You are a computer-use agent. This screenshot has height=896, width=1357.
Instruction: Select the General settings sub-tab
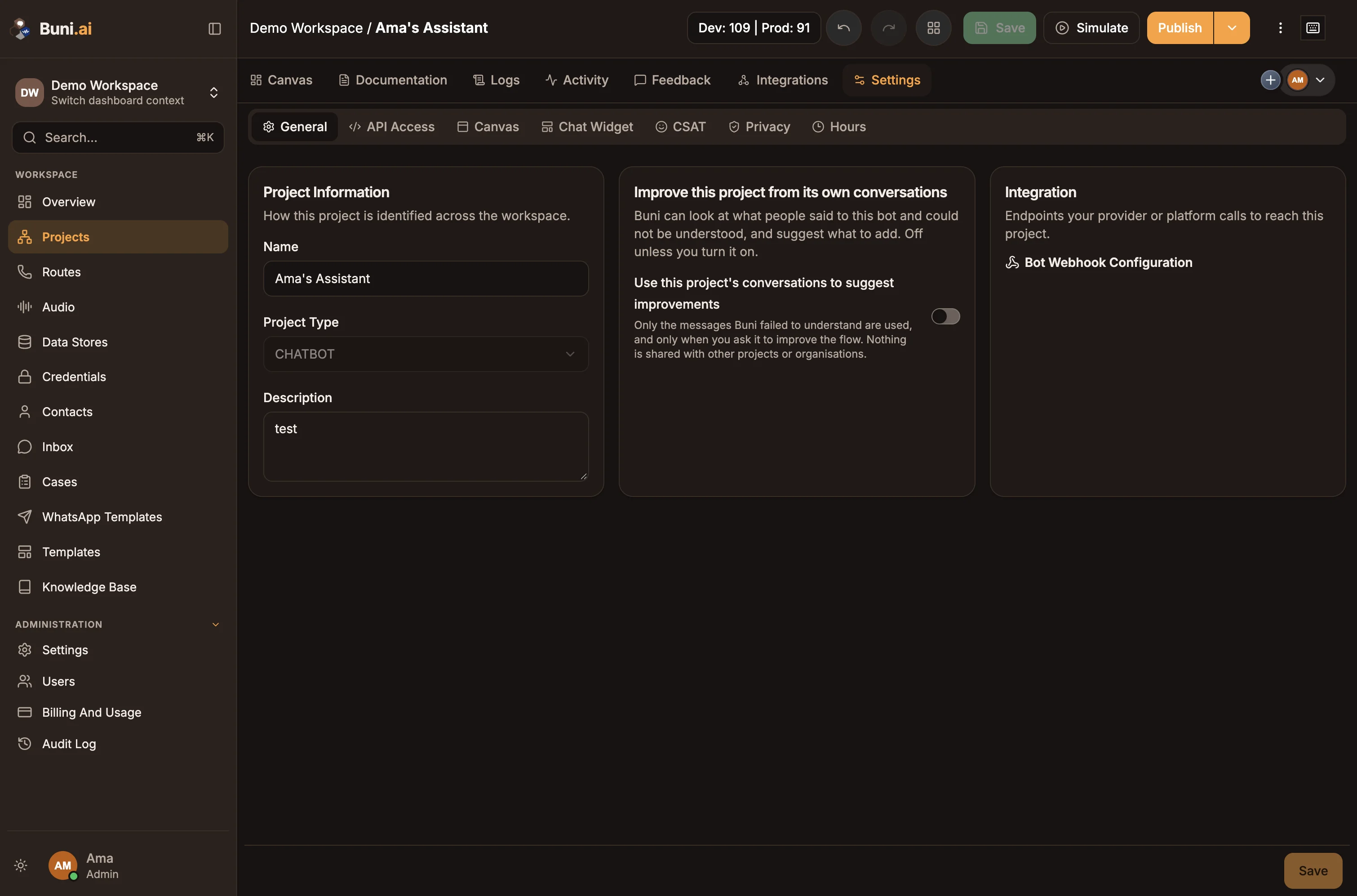coord(295,127)
